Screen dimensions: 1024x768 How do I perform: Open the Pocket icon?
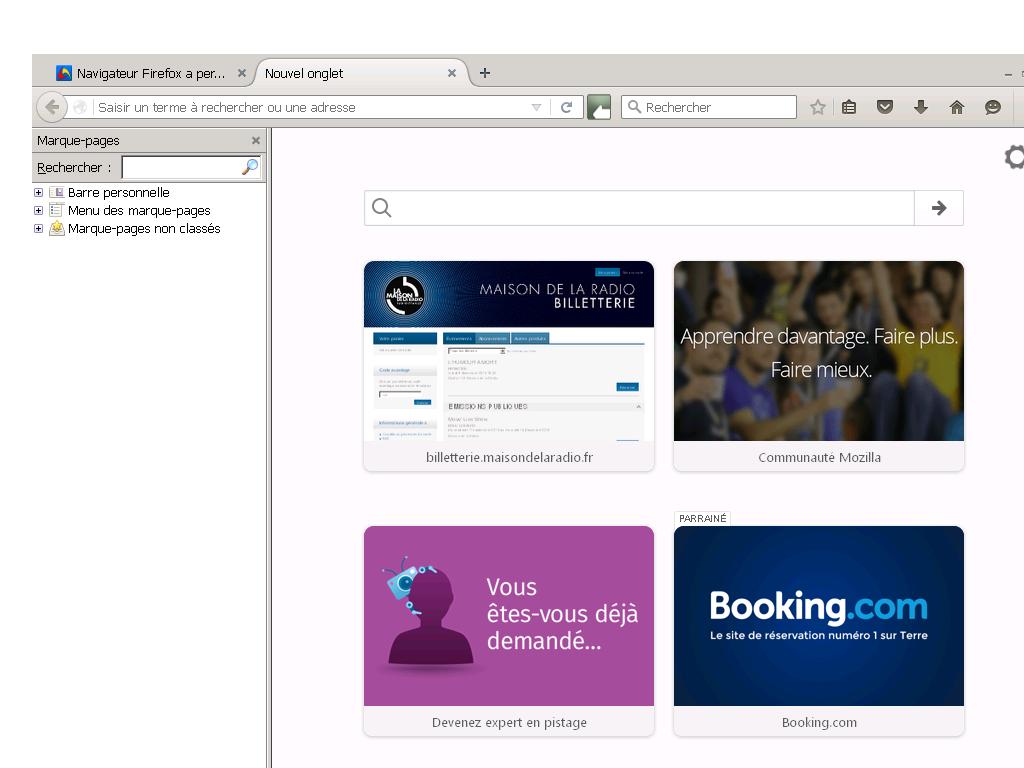[x=884, y=107]
